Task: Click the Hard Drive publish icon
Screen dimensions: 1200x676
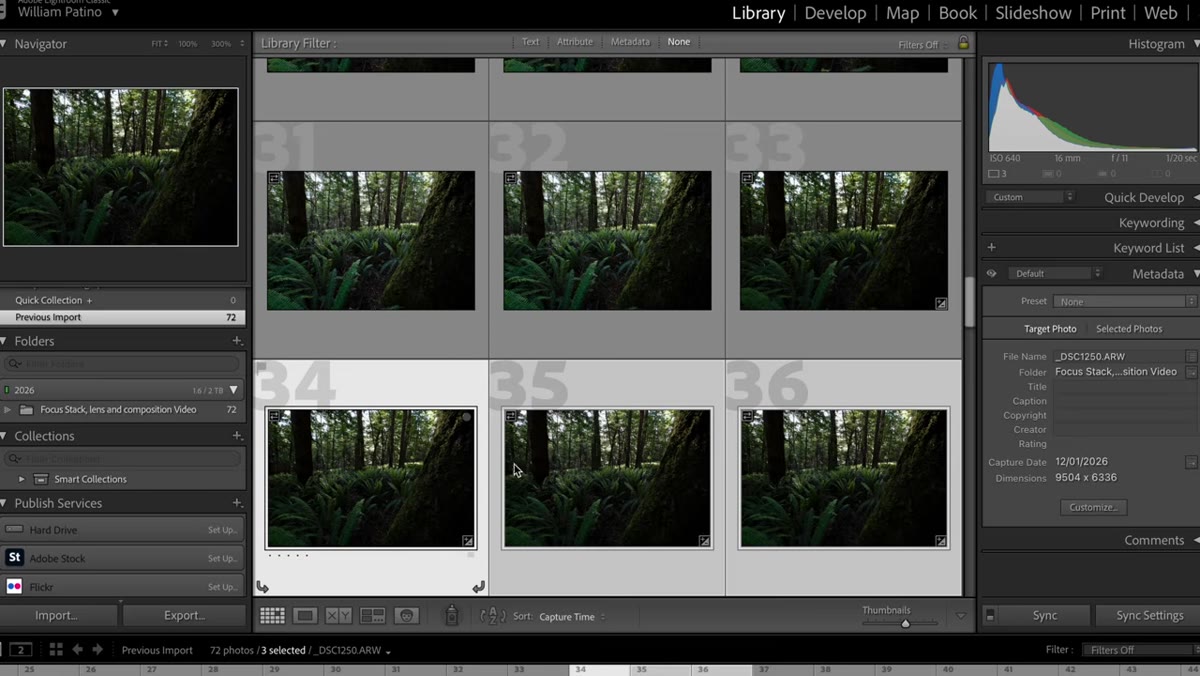Action: pyautogui.click(x=14, y=530)
